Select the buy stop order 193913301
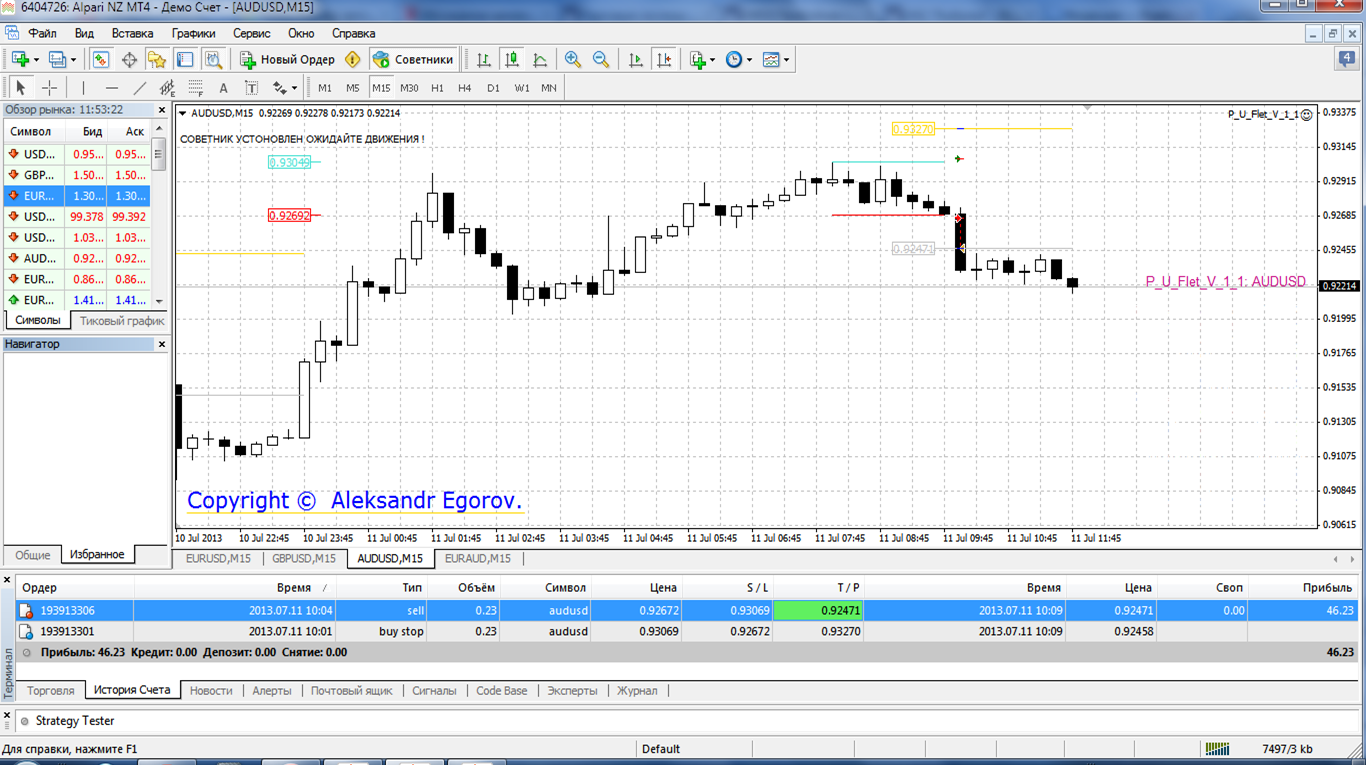The height and width of the screenshot is (765, 1366). coord(687,631)
